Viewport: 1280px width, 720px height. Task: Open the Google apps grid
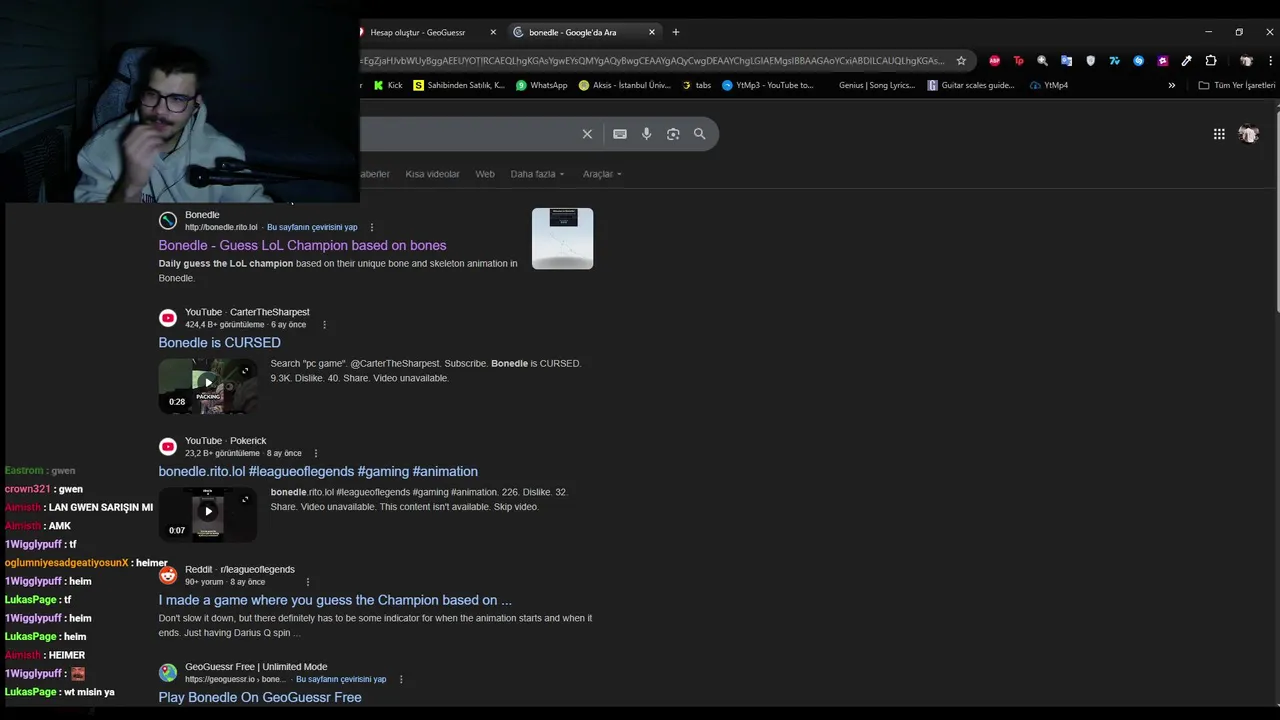(x=1219, y=134)
